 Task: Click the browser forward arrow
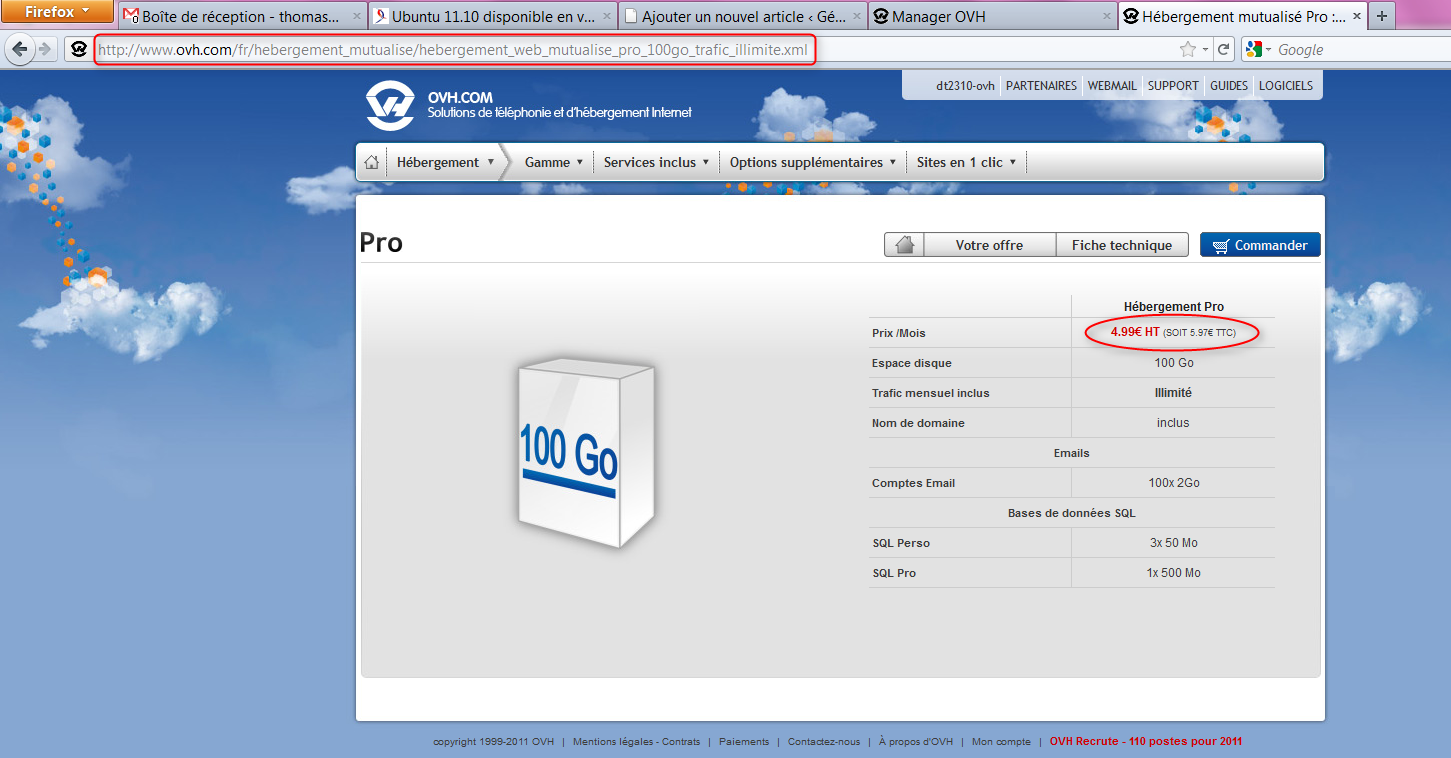coord(46,49)
